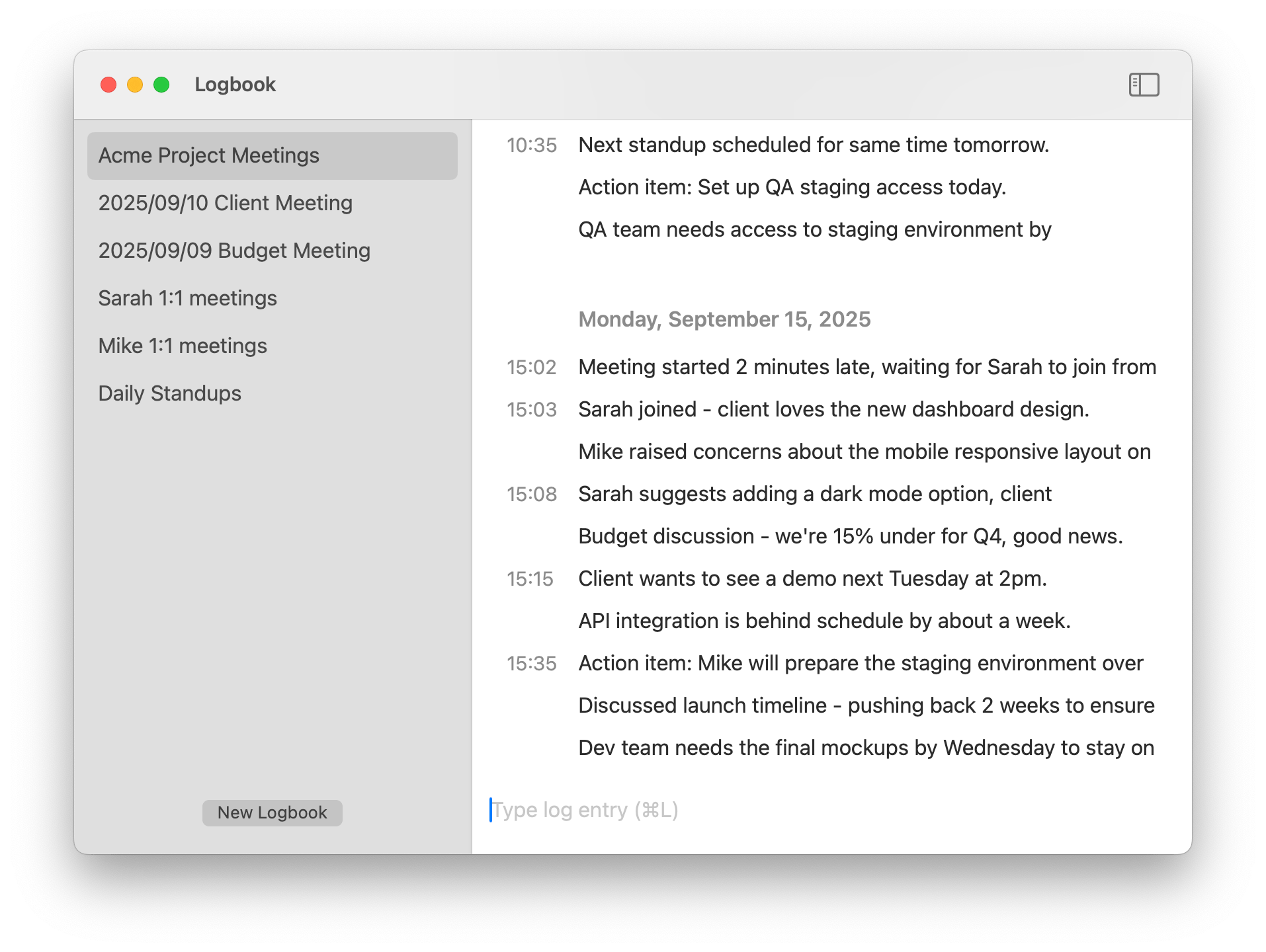
Task: Click the 15:08 timestamp
Action: 531,495
